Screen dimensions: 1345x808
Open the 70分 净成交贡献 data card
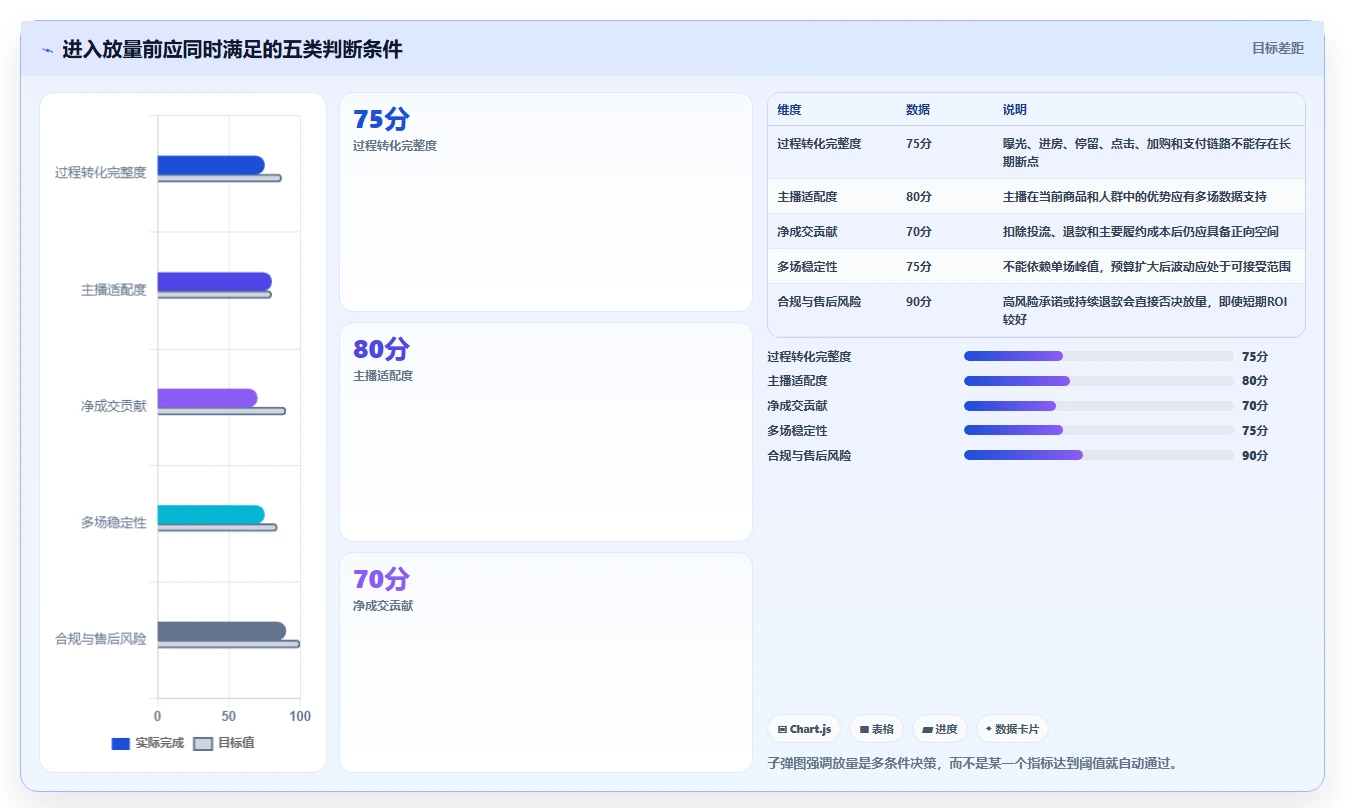[546, 662]
